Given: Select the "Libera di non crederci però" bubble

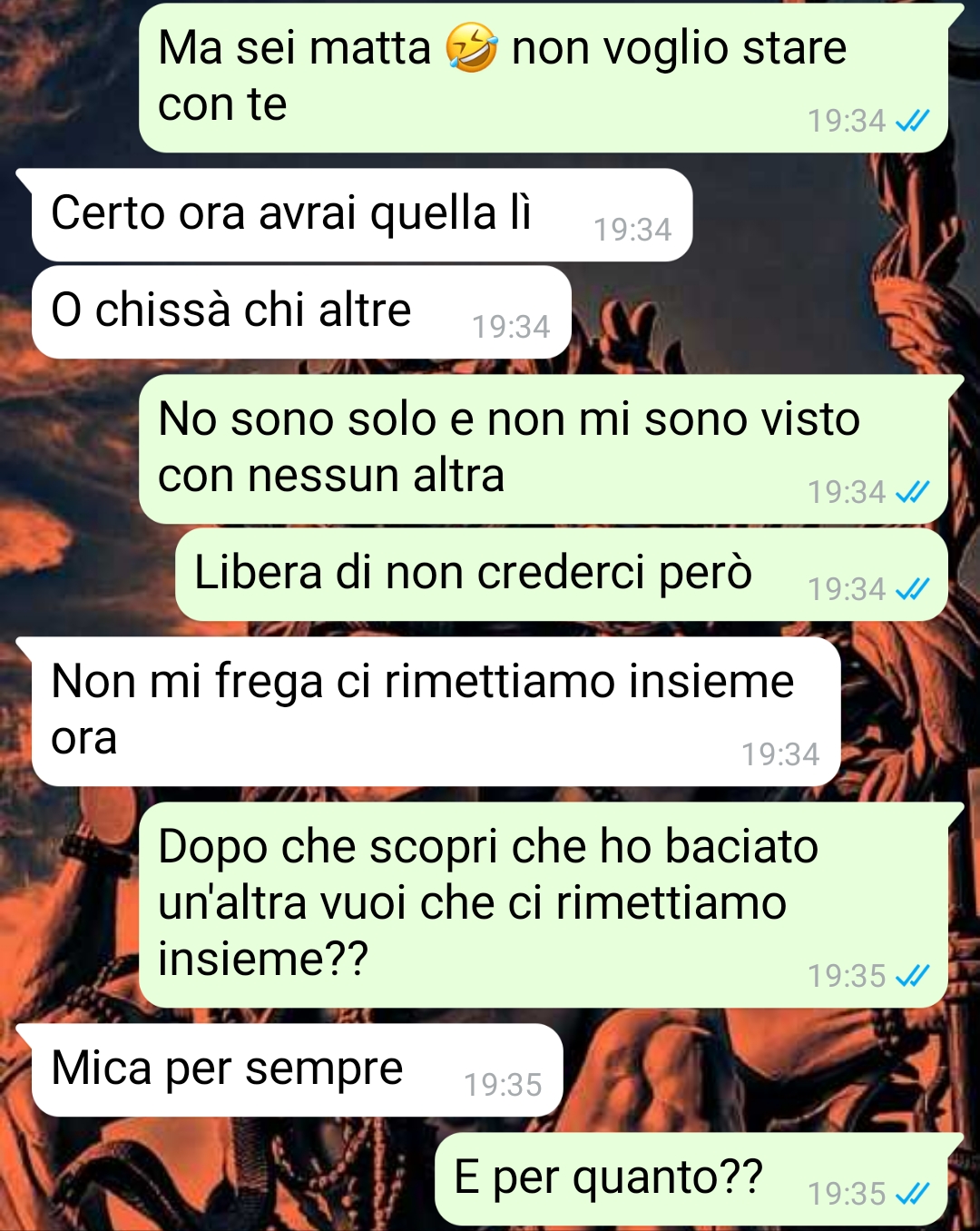Looking at the screenshot, I should coord(562,575).
